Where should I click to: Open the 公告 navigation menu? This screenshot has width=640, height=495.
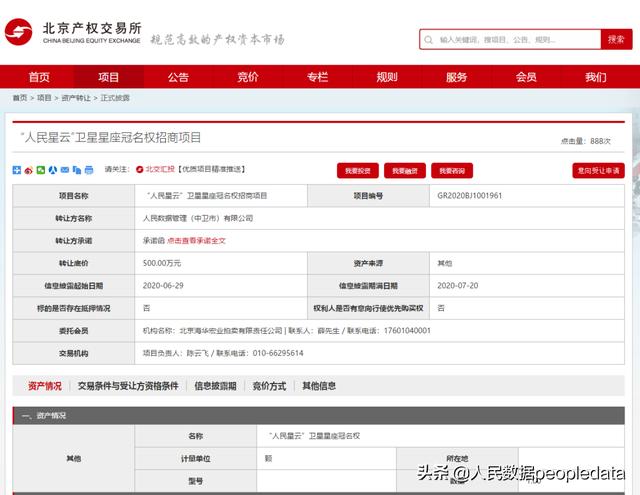[178, 77]
